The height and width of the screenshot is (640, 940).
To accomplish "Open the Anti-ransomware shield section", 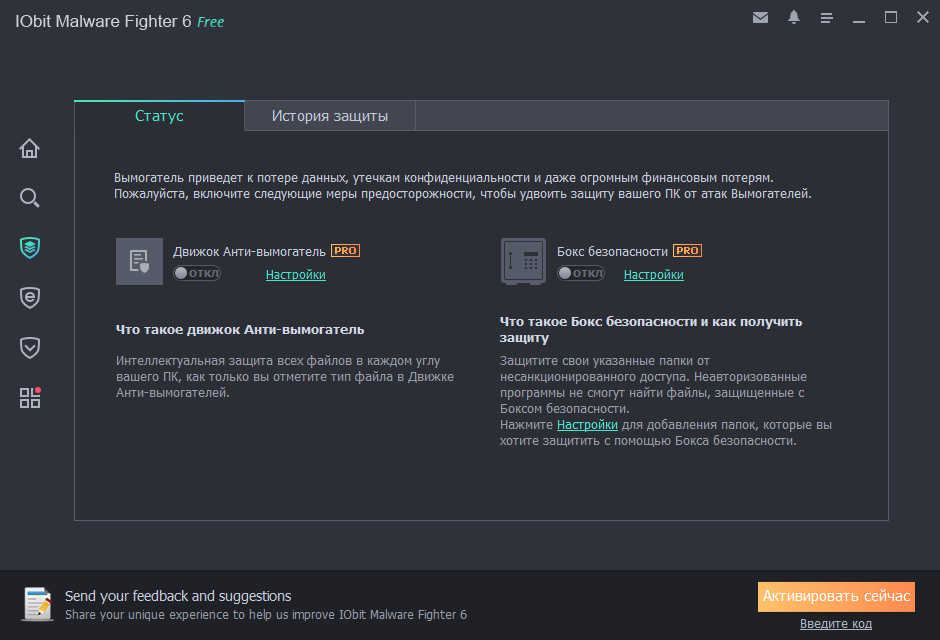I will coord(30,247).
